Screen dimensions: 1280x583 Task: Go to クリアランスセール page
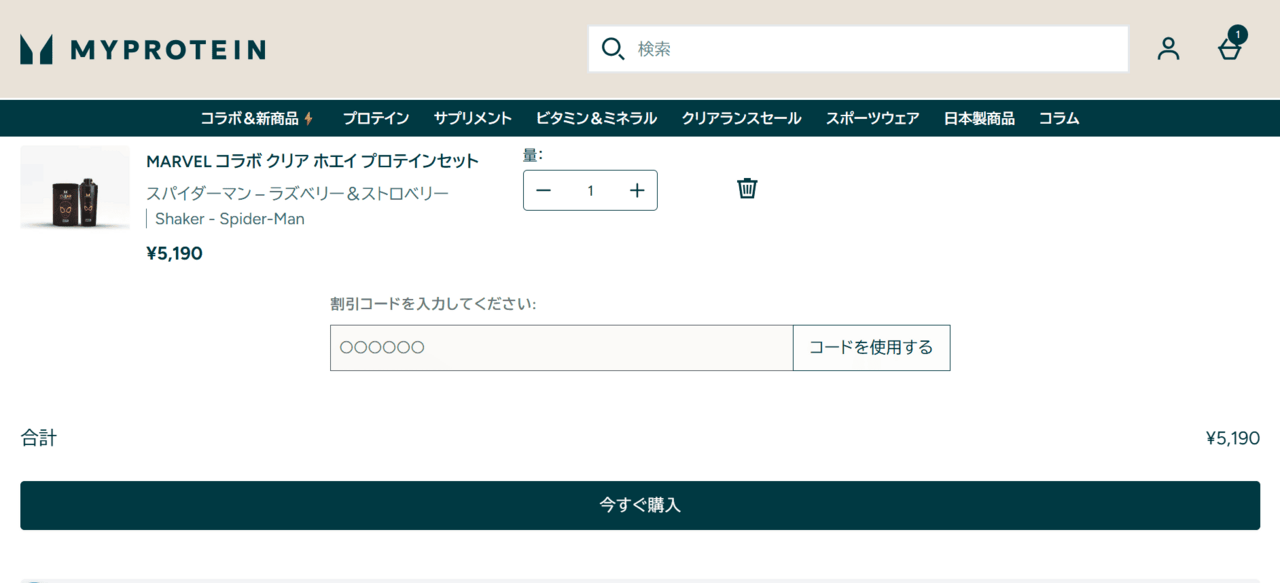click(x=741, y=118)
